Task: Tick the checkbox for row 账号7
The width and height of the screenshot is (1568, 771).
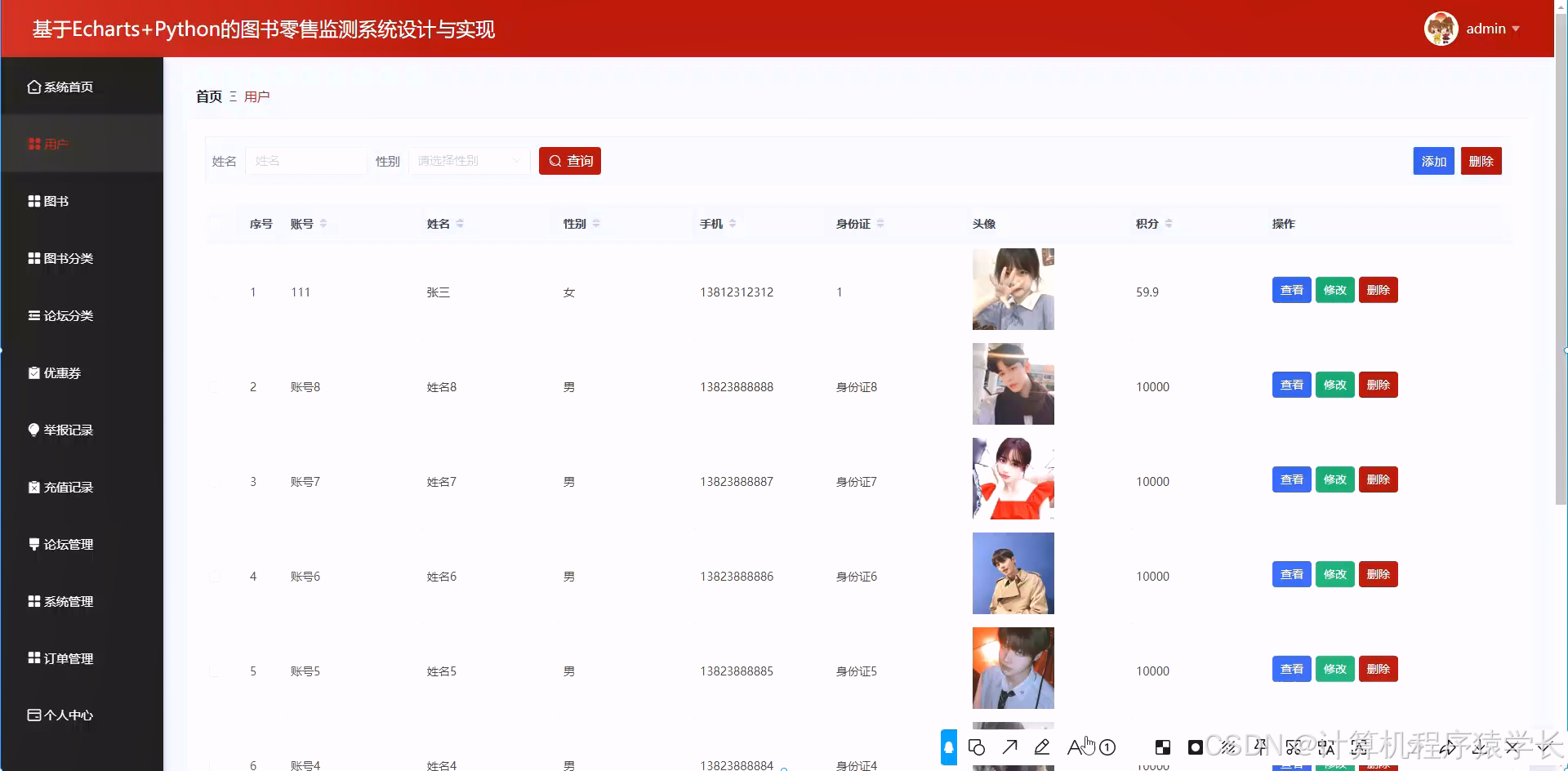Action: [x=216, y=482]
